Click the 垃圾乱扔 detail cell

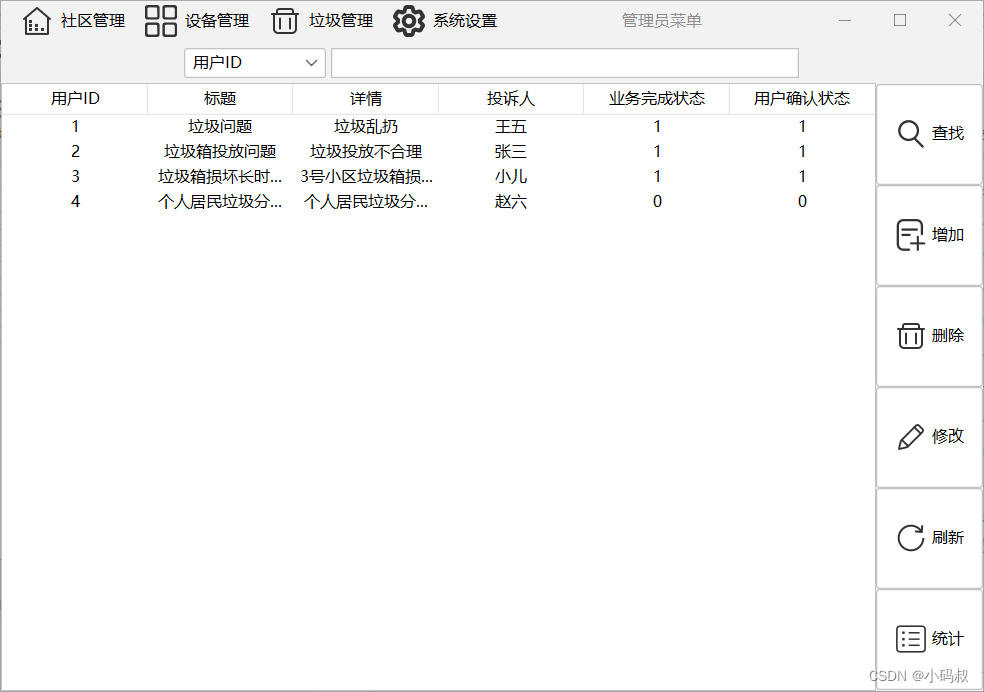point(365,127)
